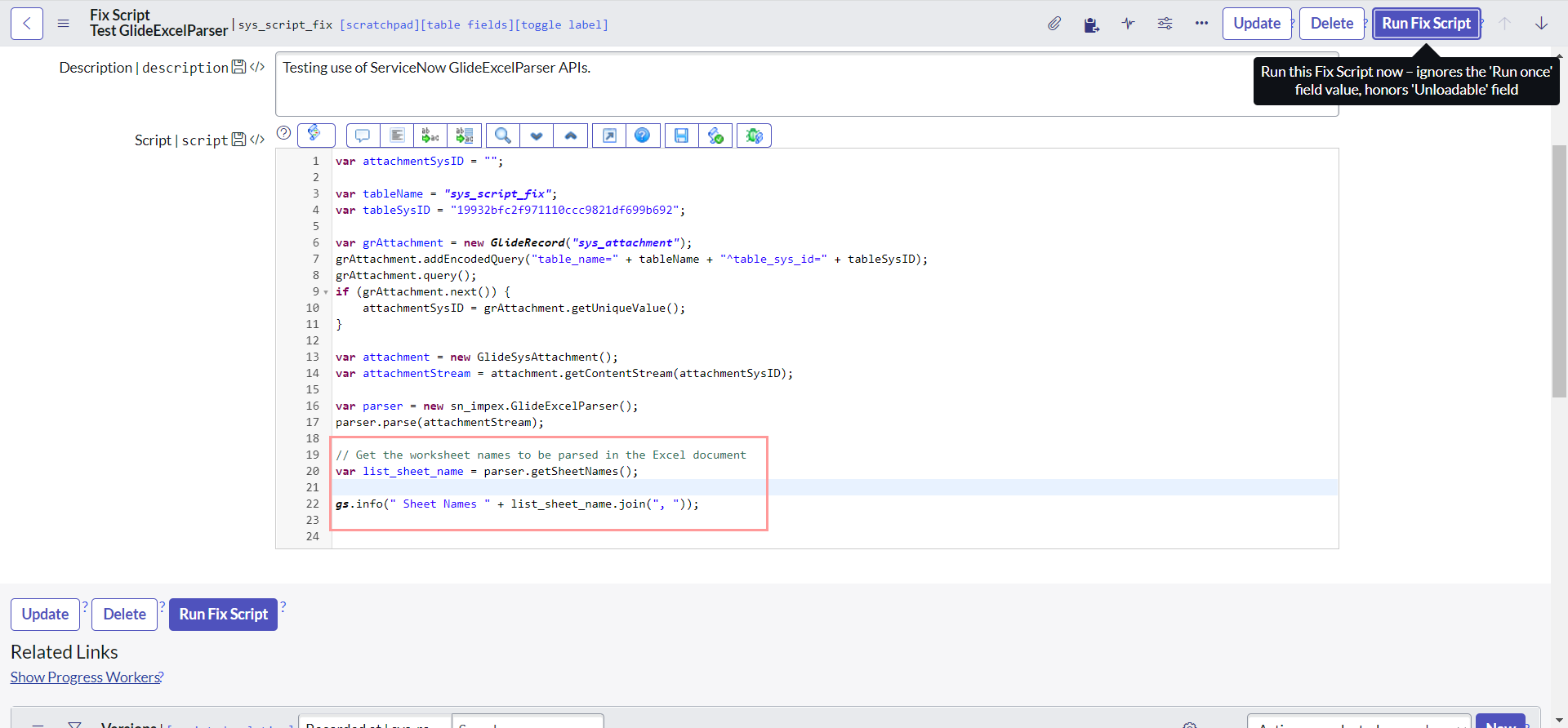
Task: Click the GlideRecord line 6 code
Action: point(514,243)
